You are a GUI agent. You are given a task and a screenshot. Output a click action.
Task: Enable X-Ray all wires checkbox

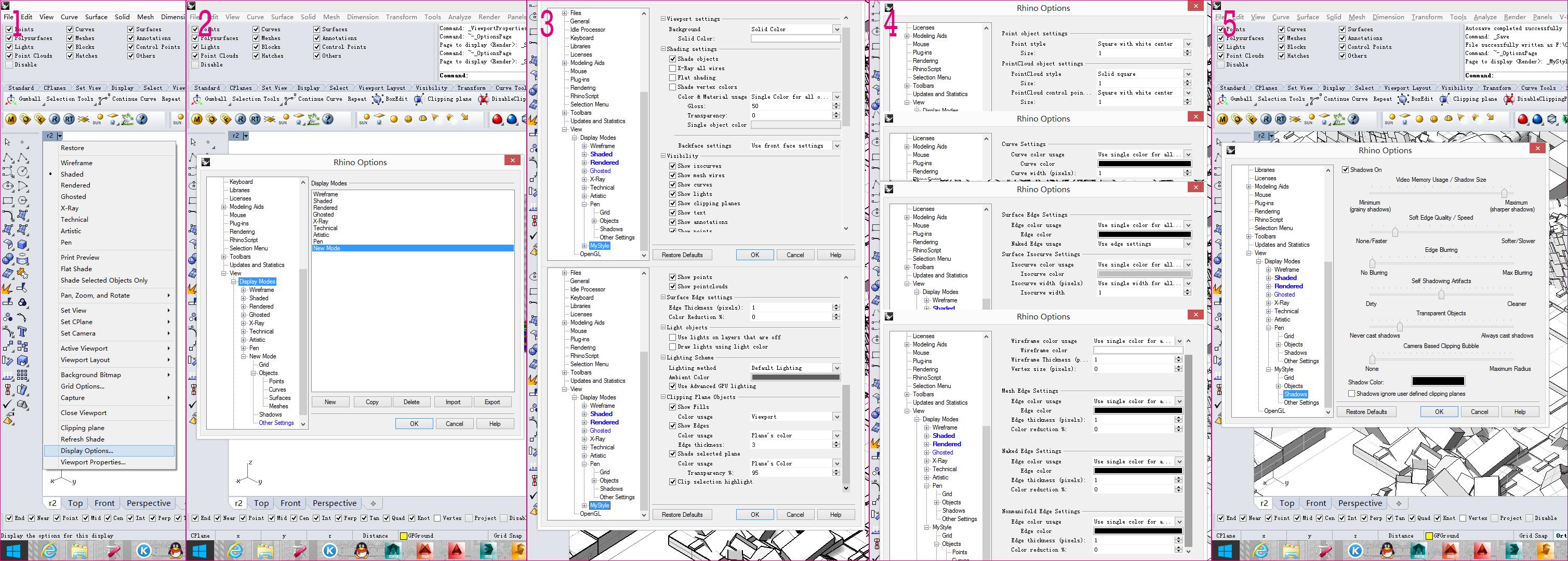click(x=673, y=68)
